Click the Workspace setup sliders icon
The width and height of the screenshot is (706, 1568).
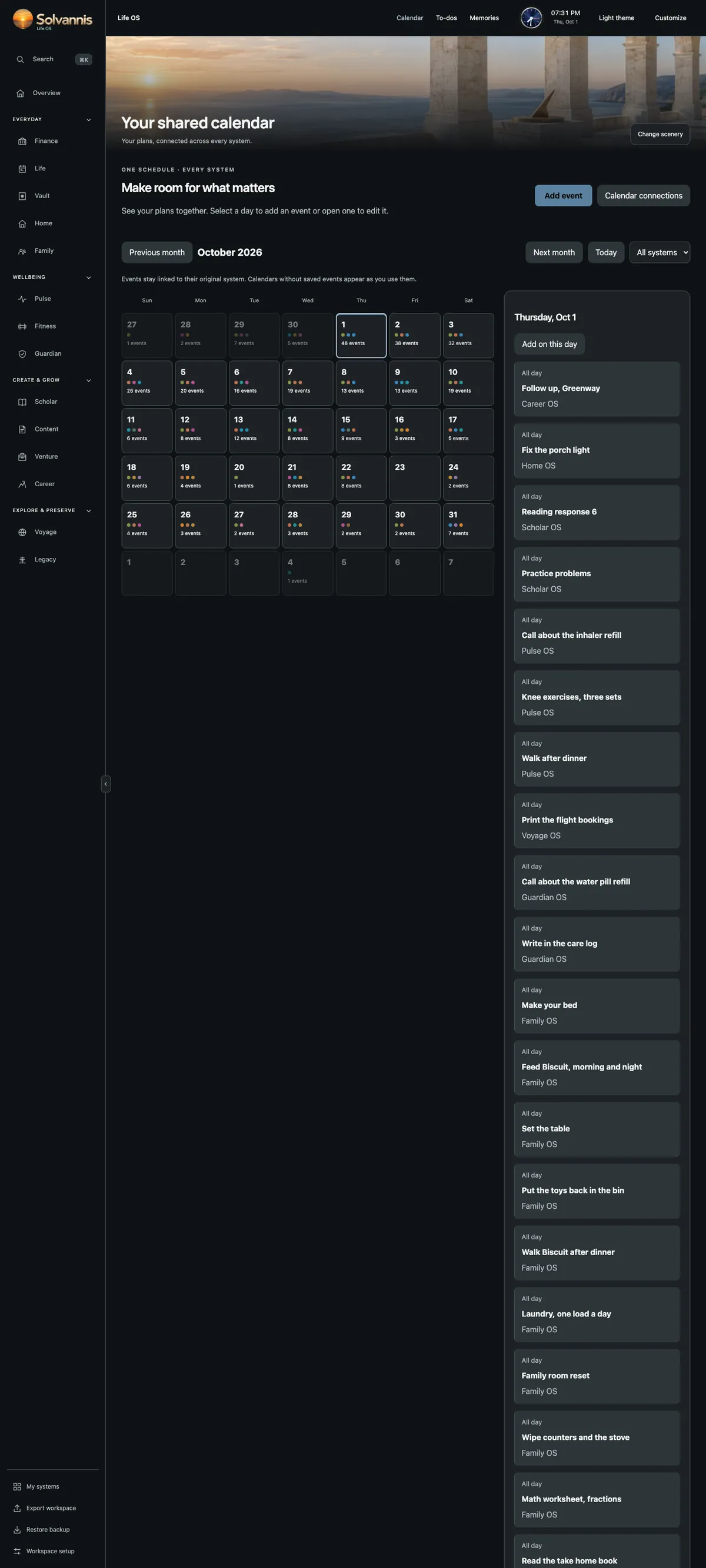tap(17, 1551)
